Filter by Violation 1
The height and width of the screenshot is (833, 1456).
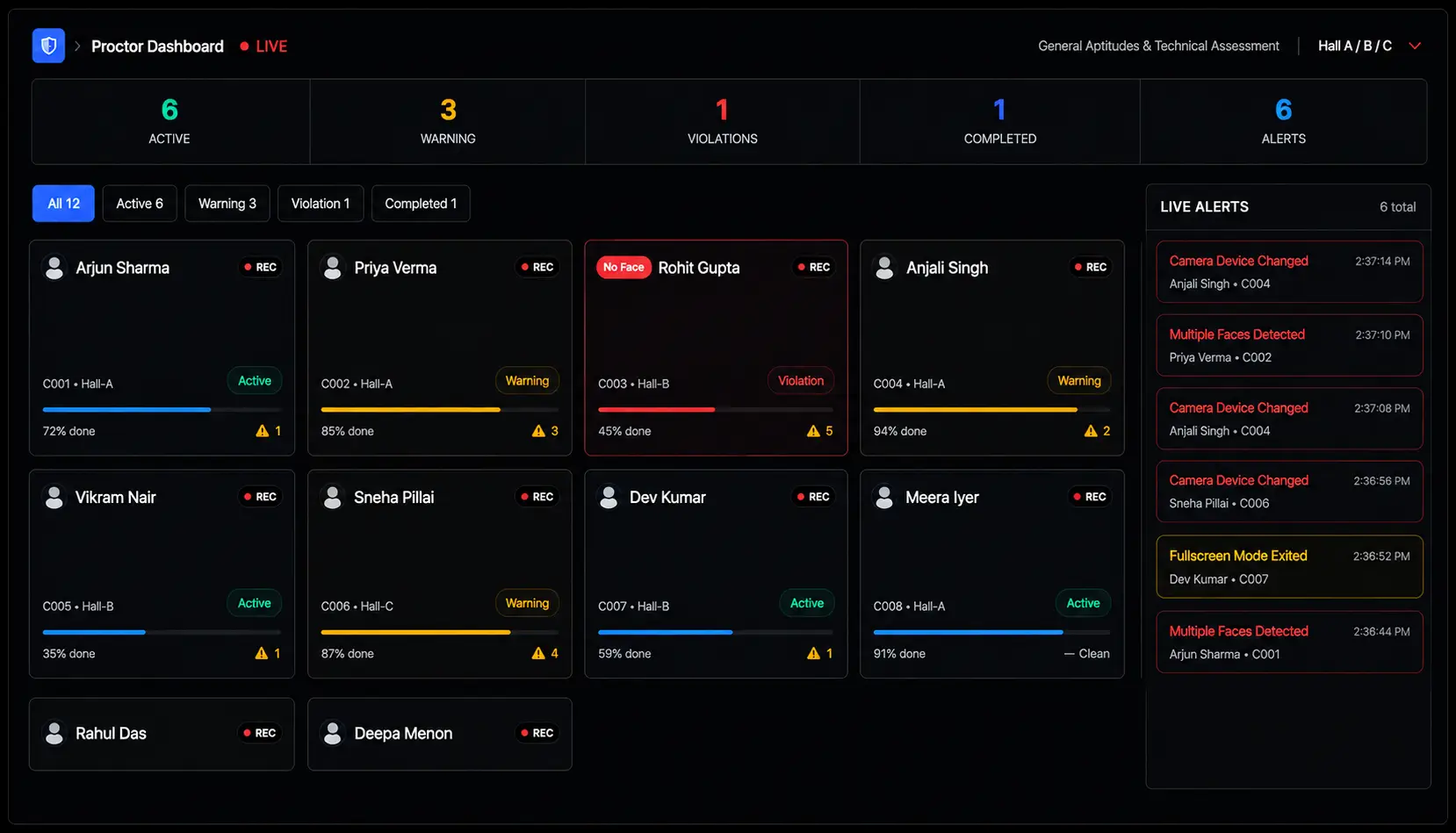point(321,204)
